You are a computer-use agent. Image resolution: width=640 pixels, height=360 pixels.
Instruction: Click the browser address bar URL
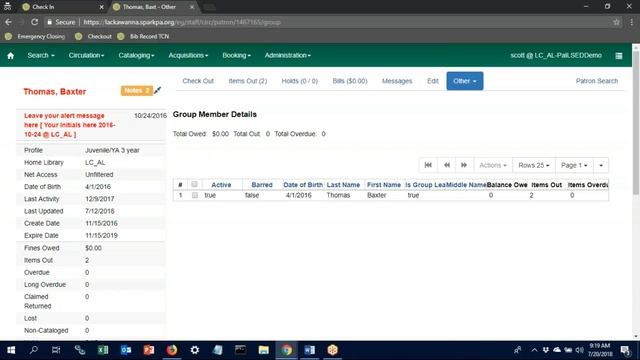(182, 22)
